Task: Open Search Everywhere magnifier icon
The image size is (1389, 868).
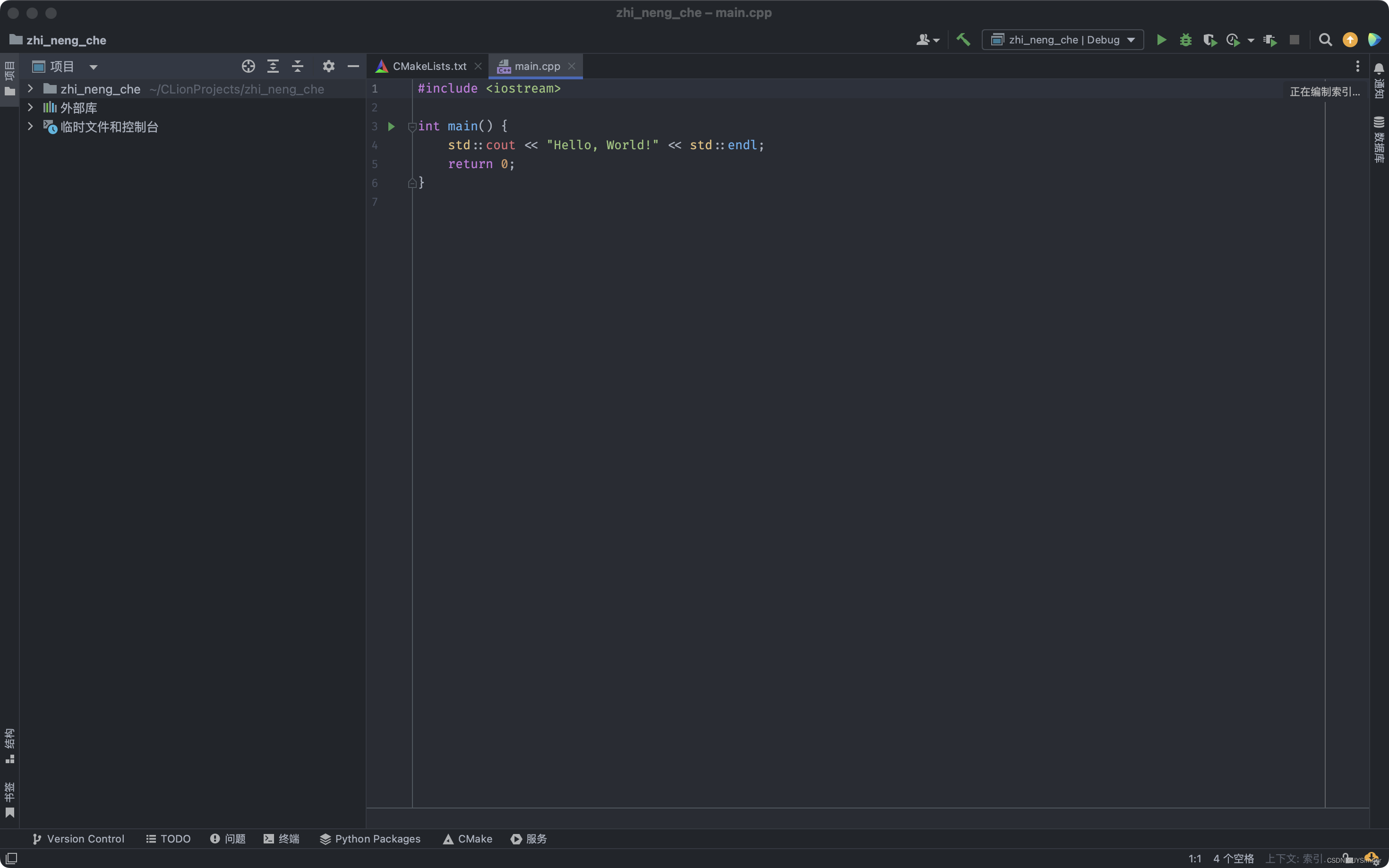Action: tap(1325, 40)
